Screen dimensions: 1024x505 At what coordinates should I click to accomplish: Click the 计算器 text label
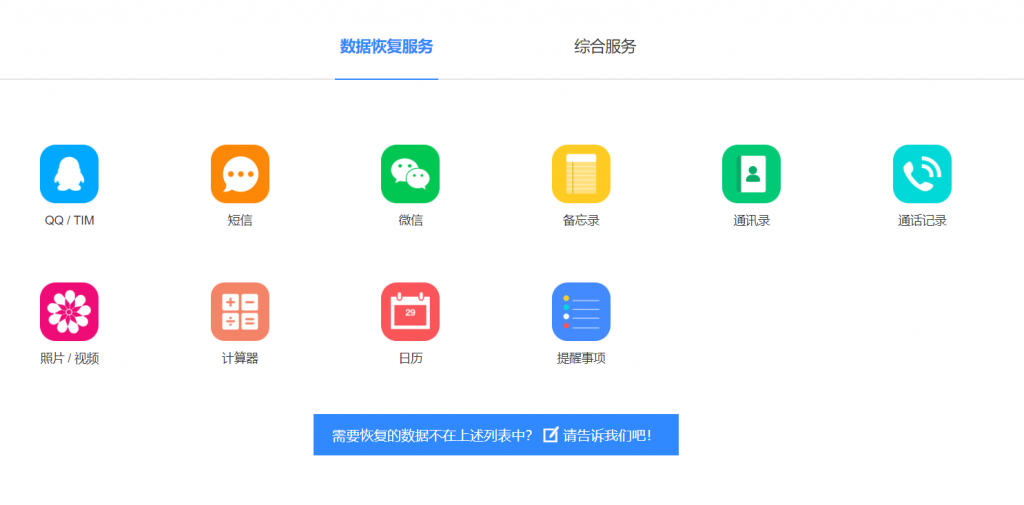(x=240, y=359)
